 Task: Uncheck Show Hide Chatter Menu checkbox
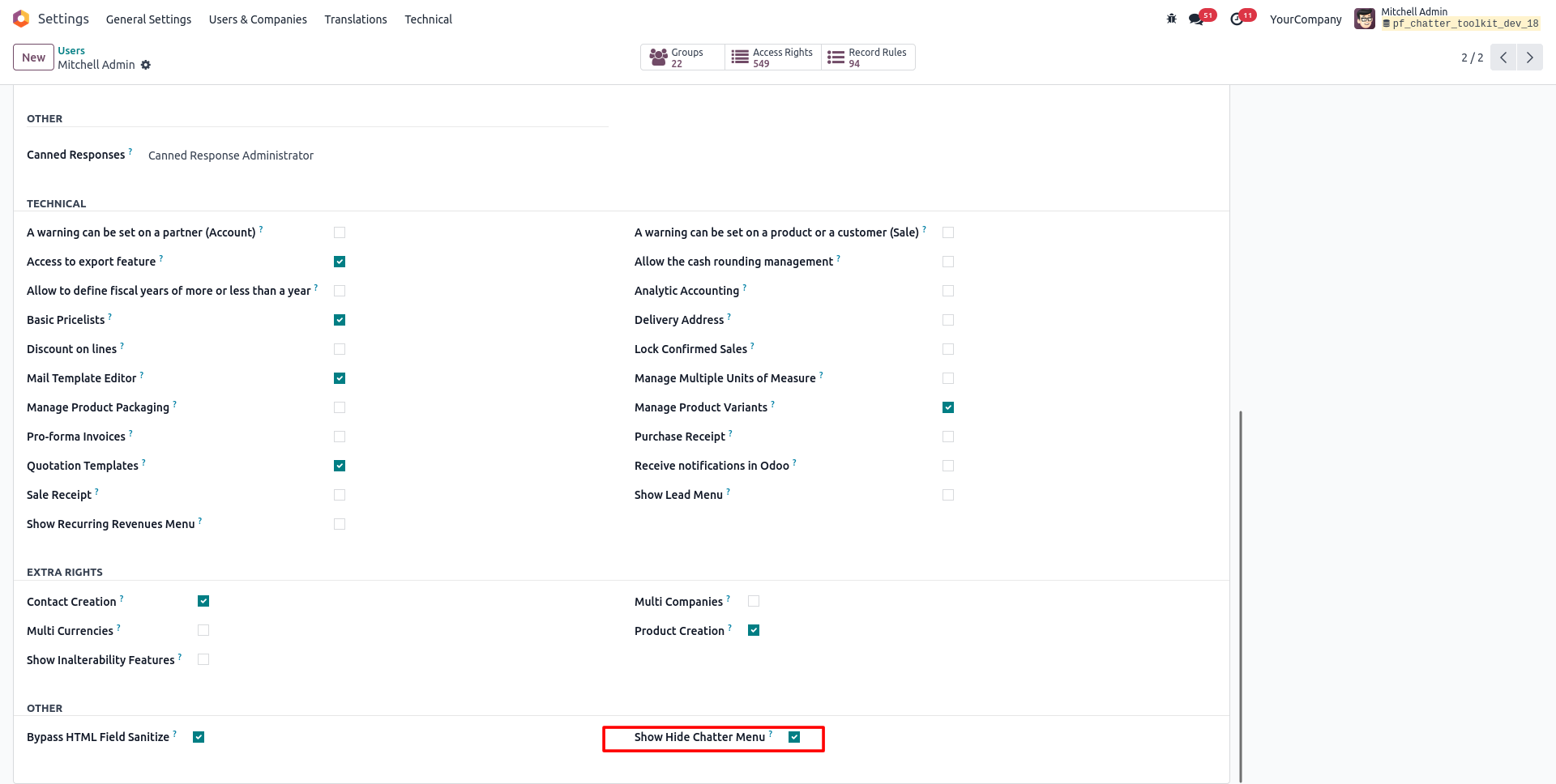pyautogui.click(x=794, y=737)
